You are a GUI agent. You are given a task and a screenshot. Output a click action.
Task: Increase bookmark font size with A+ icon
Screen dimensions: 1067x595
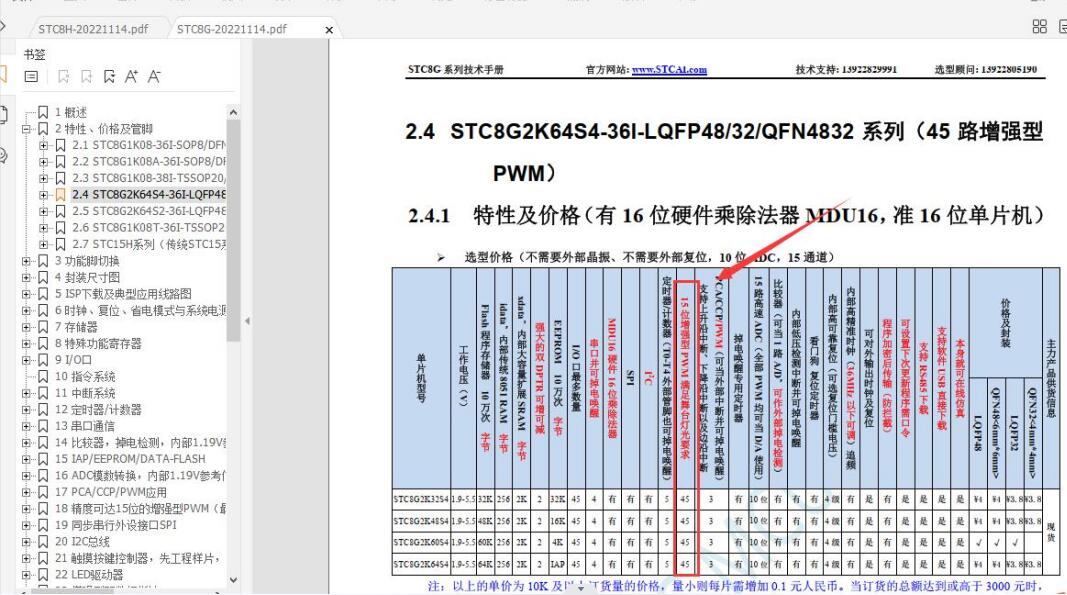[x=131, y=76]
